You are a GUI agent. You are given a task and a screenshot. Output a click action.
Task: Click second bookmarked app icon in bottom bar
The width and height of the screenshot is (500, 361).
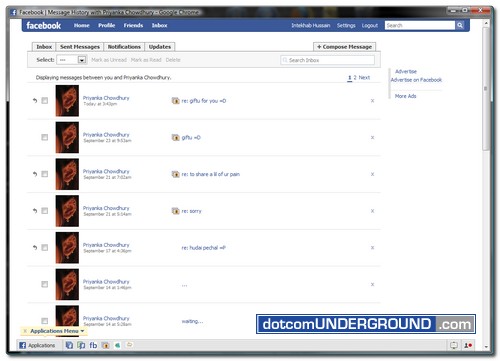click(x=81, y=345)
